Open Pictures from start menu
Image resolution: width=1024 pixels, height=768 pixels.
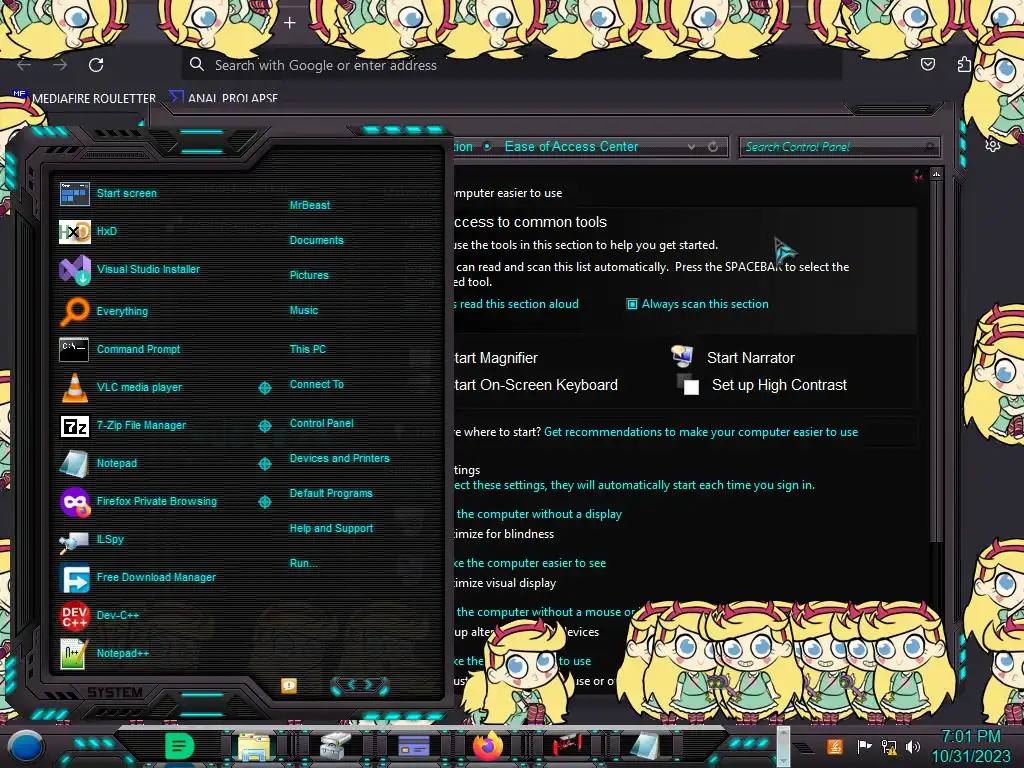point(309,276)
